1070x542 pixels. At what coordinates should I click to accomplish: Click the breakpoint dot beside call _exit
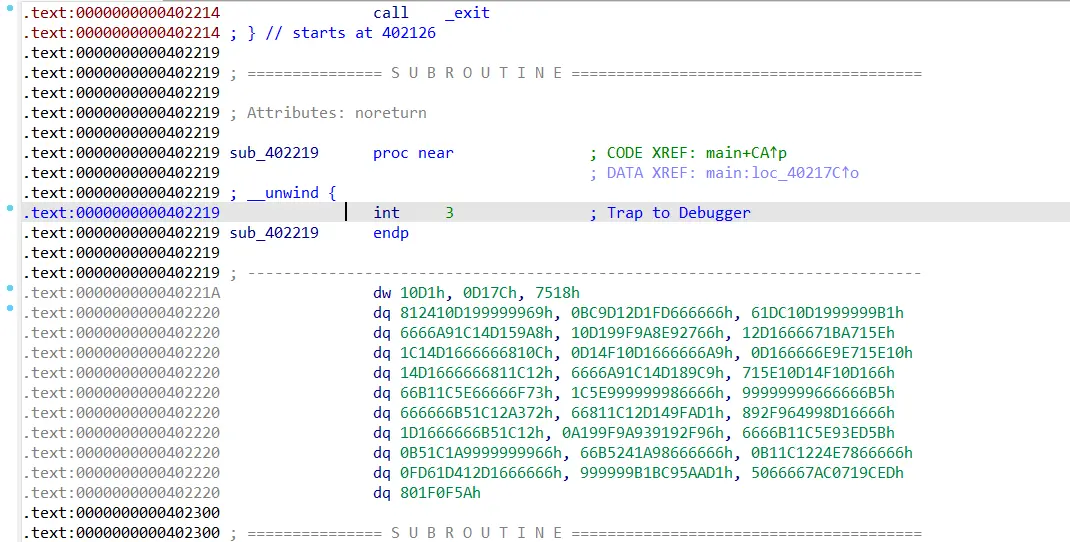(x=10, y=8)
